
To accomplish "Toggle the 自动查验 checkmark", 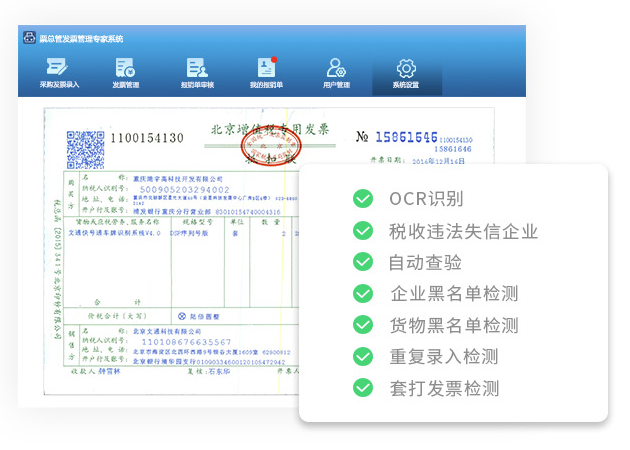I will pos(363,262).
